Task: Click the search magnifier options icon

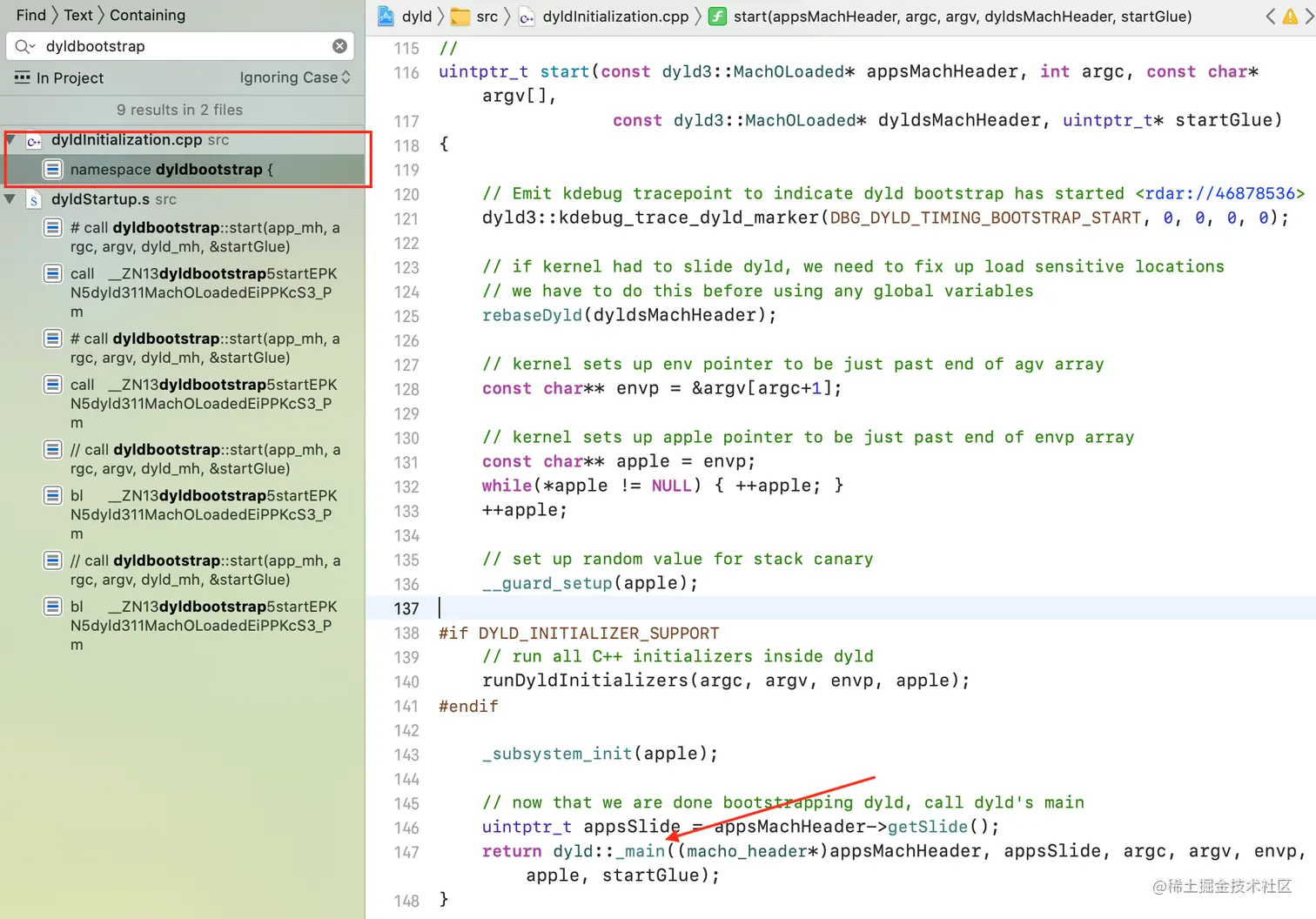Action: tap(24, 46)
